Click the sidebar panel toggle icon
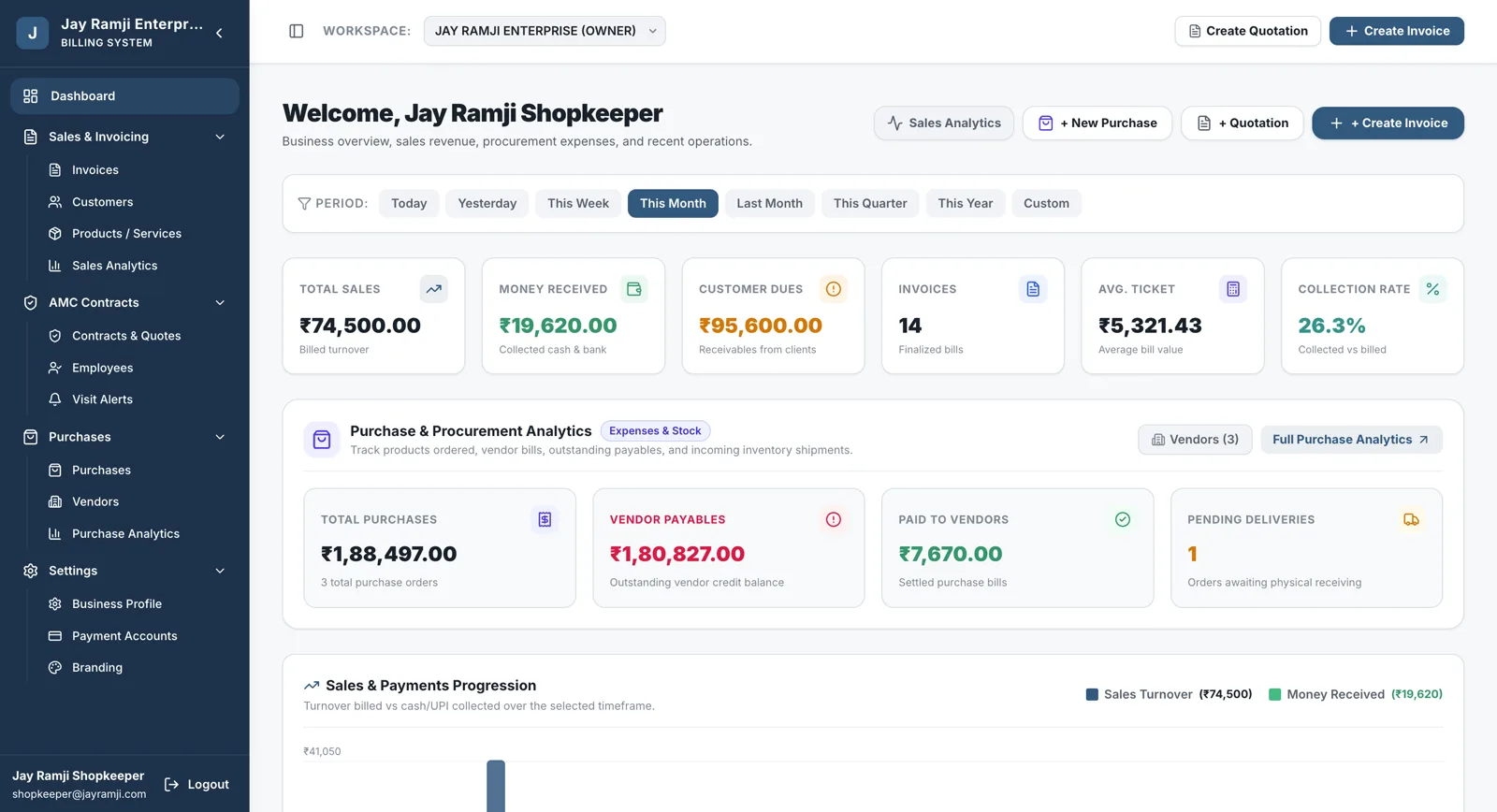 click(297, 31)
